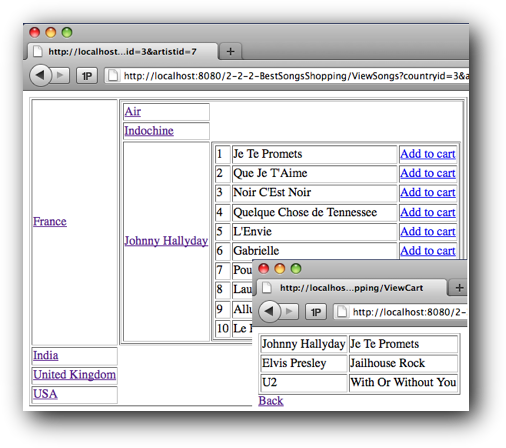Select the song title Je Te Promets in song list
Screen dimensions: 506x448
coord(268,154)
